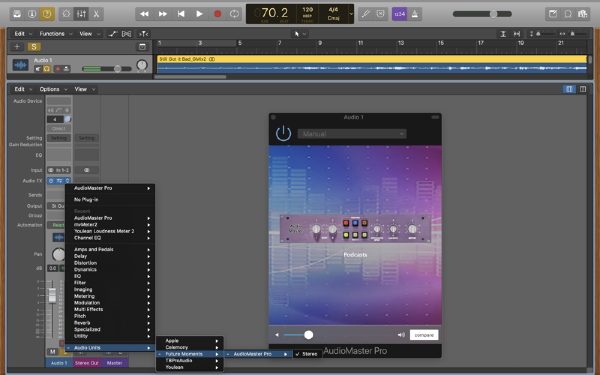This screenshot has width=600, height=375.
Task: Open the mixer View menu
Action: (85, 89)
